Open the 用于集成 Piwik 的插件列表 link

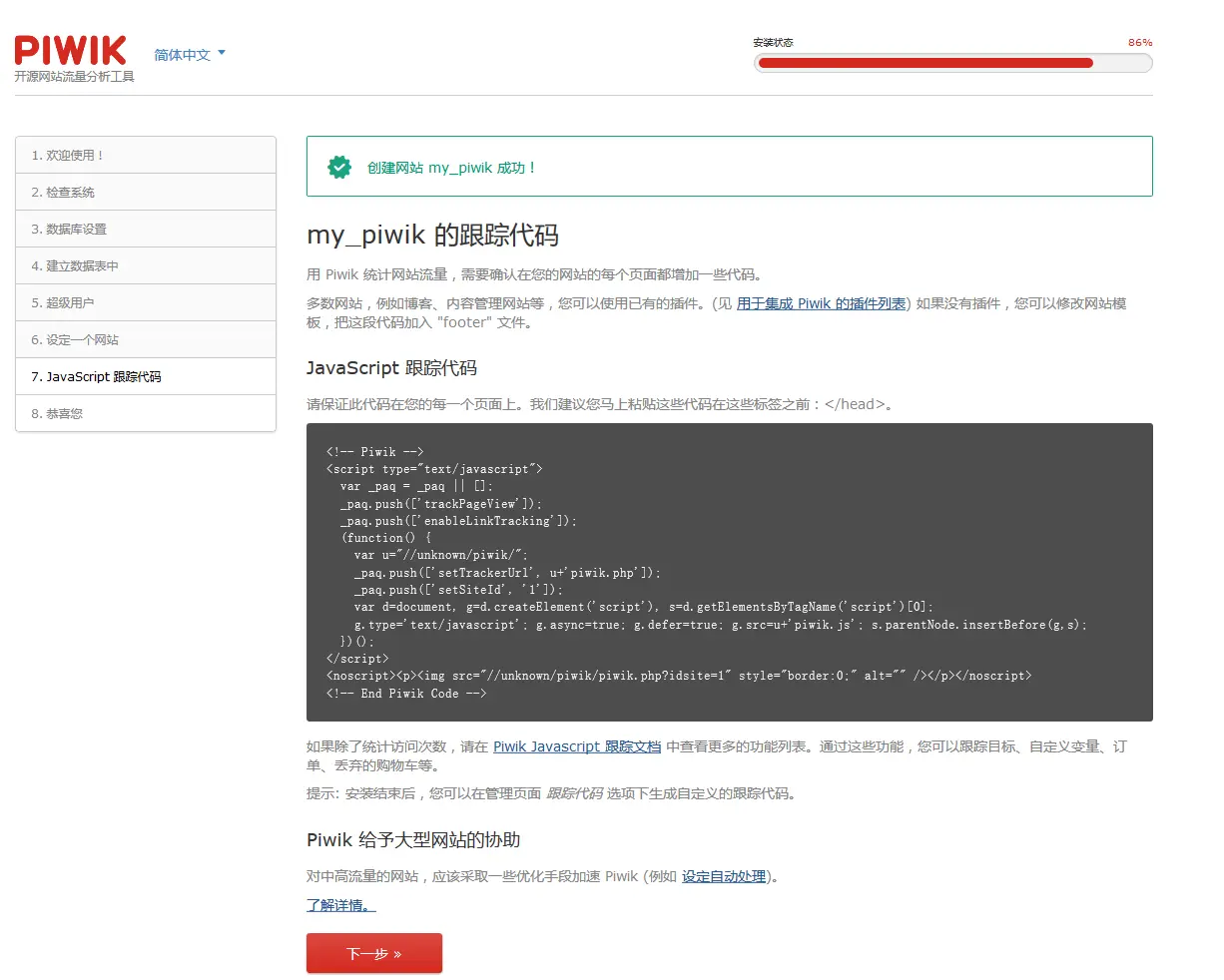(x=822, y=303)
